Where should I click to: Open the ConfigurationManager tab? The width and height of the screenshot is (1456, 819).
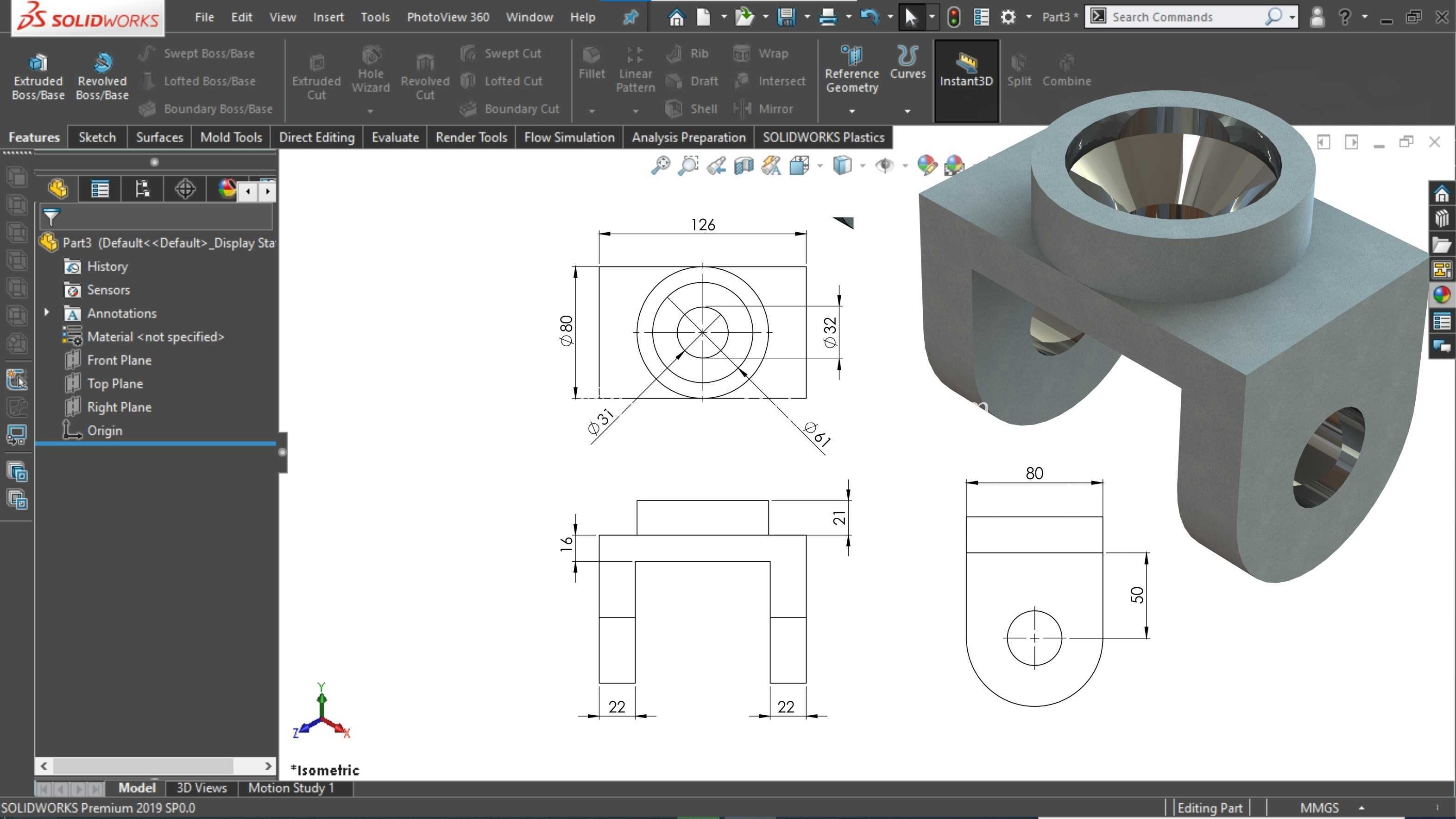pos(142,189)
